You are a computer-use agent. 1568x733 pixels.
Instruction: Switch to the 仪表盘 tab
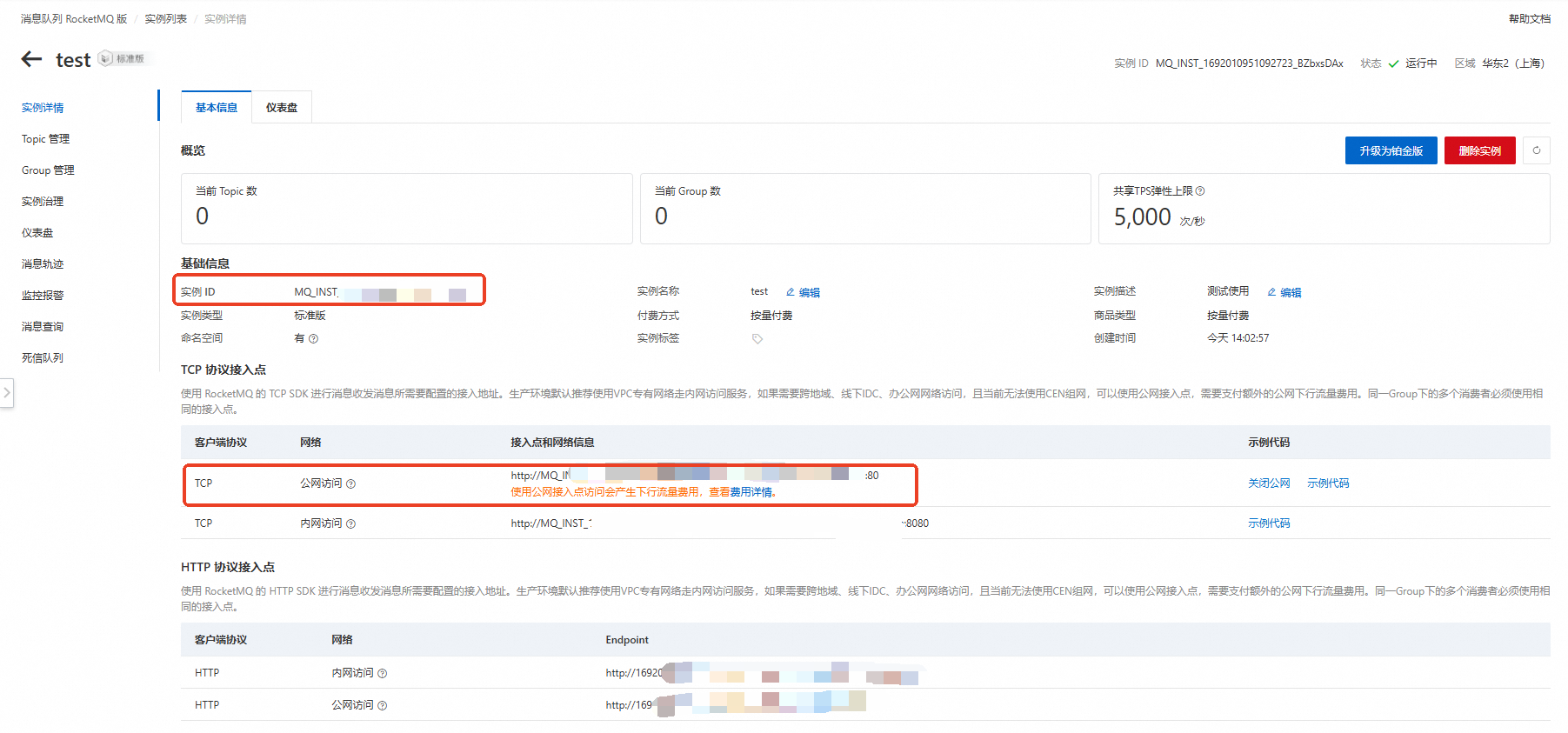click(282, 108)
